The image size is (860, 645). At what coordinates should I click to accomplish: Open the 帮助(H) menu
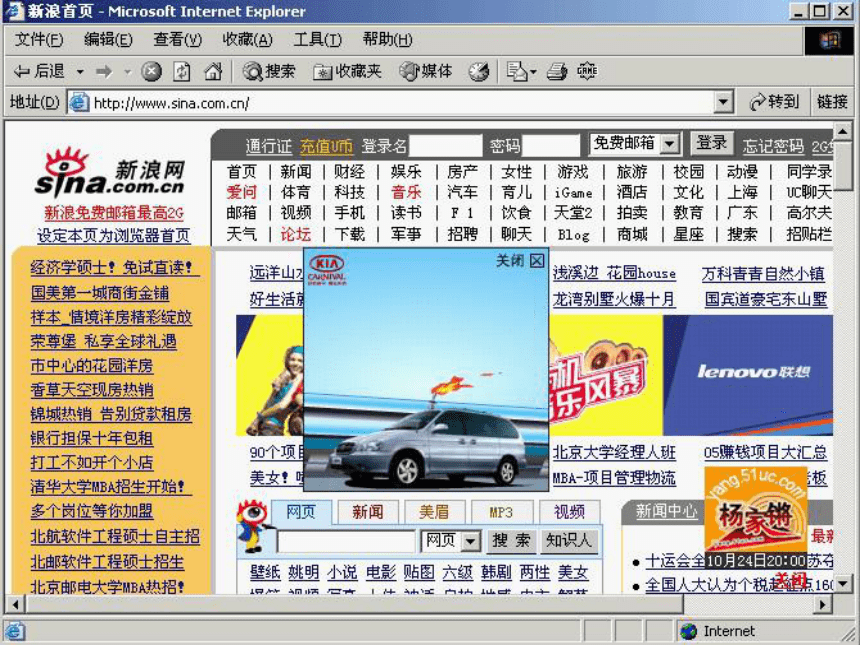point(387,39)
